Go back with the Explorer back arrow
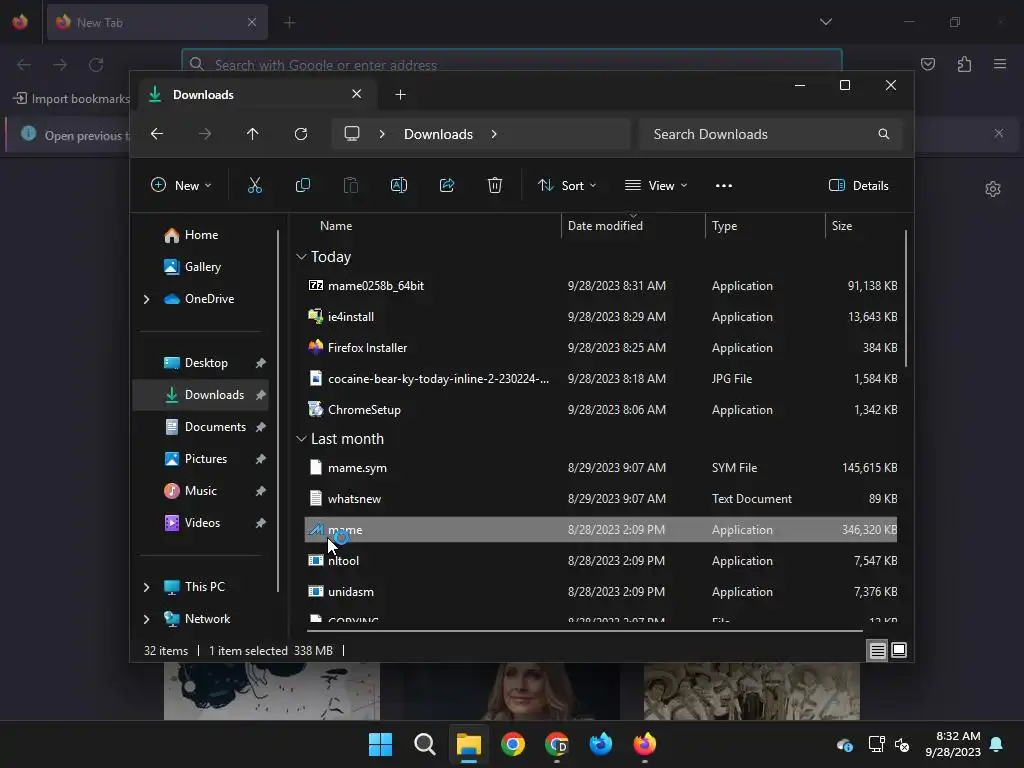The width and height of the screenshot is (1024, 768). point(157,134)
